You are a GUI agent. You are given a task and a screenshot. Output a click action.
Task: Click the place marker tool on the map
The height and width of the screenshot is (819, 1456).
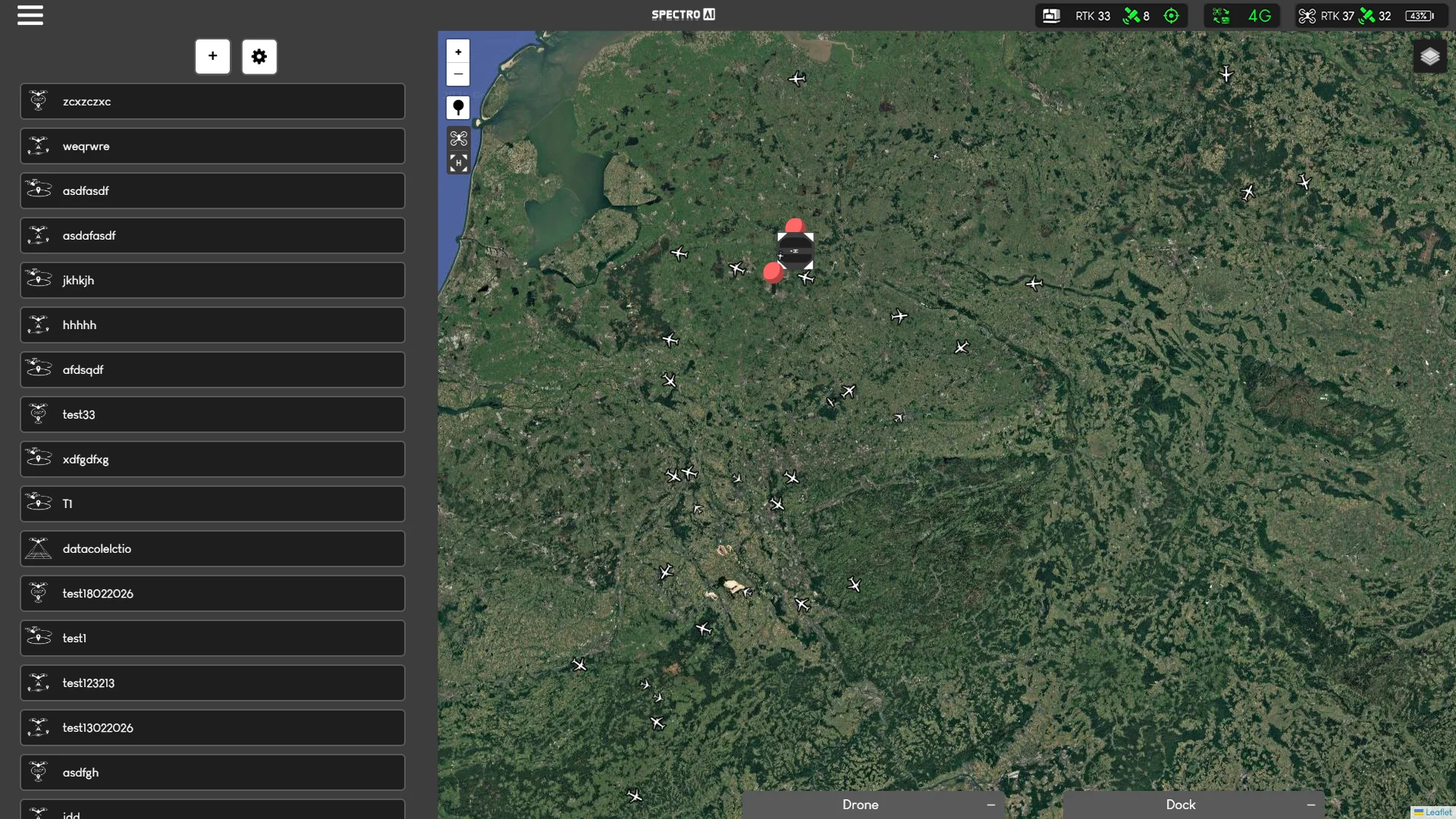pyautogui.click(x=458, y=108)
